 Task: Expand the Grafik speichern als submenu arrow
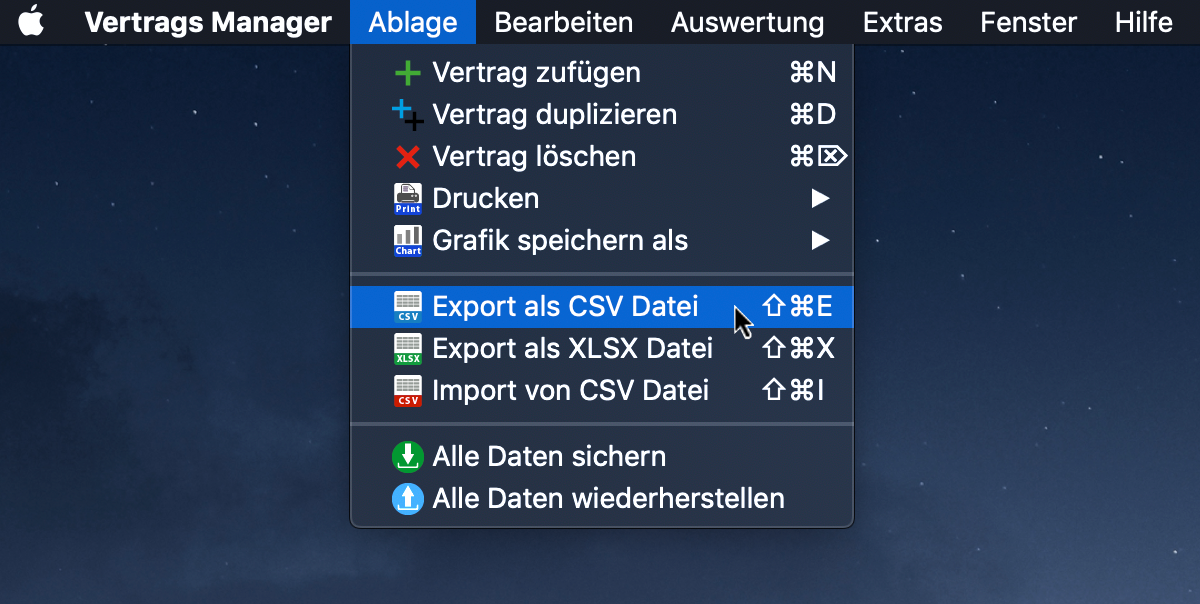[820, 241]
